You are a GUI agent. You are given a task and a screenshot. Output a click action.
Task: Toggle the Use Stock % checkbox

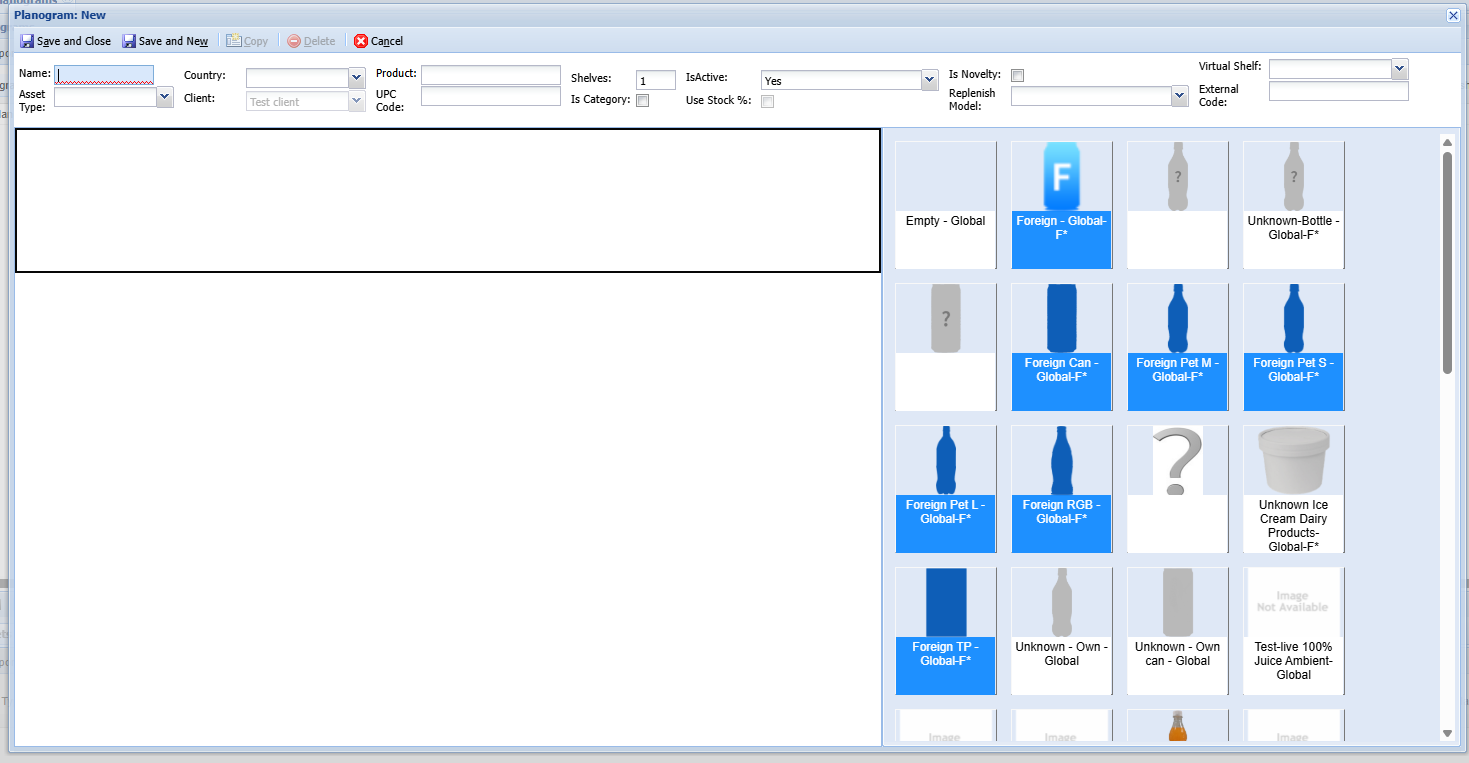click(767, 101)
